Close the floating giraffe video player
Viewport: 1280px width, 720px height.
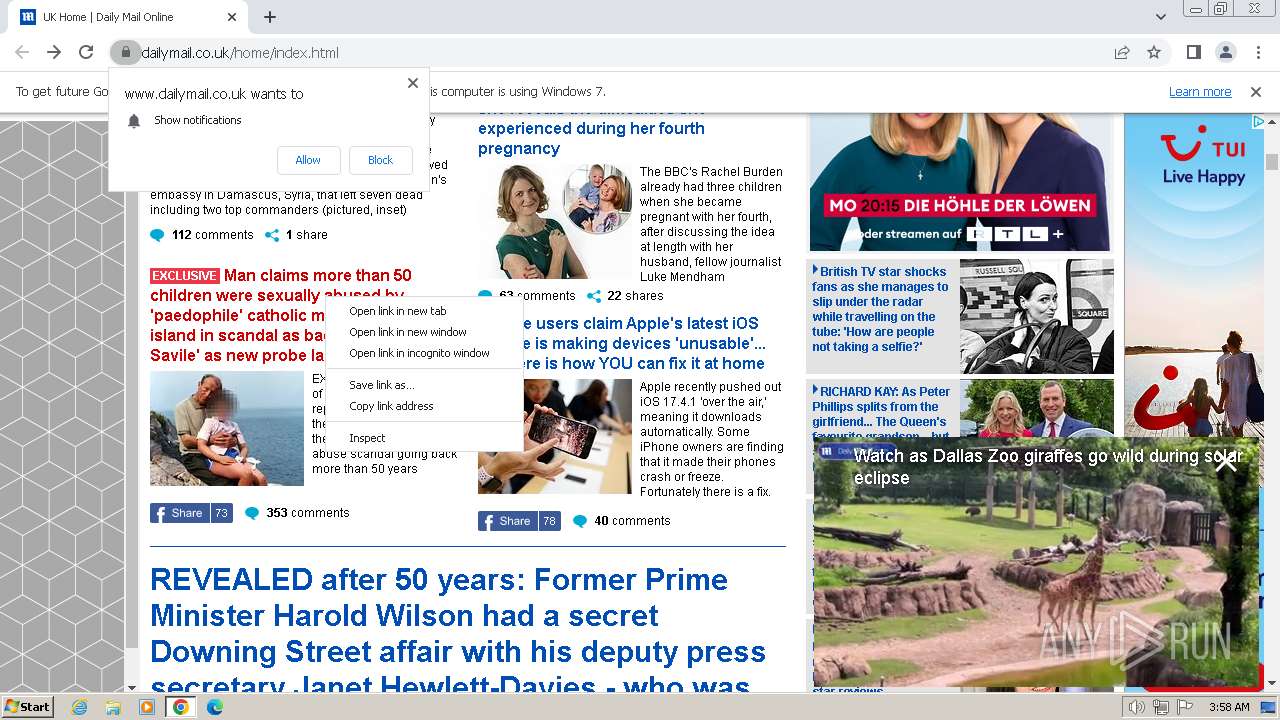[x=1225, y=460]
